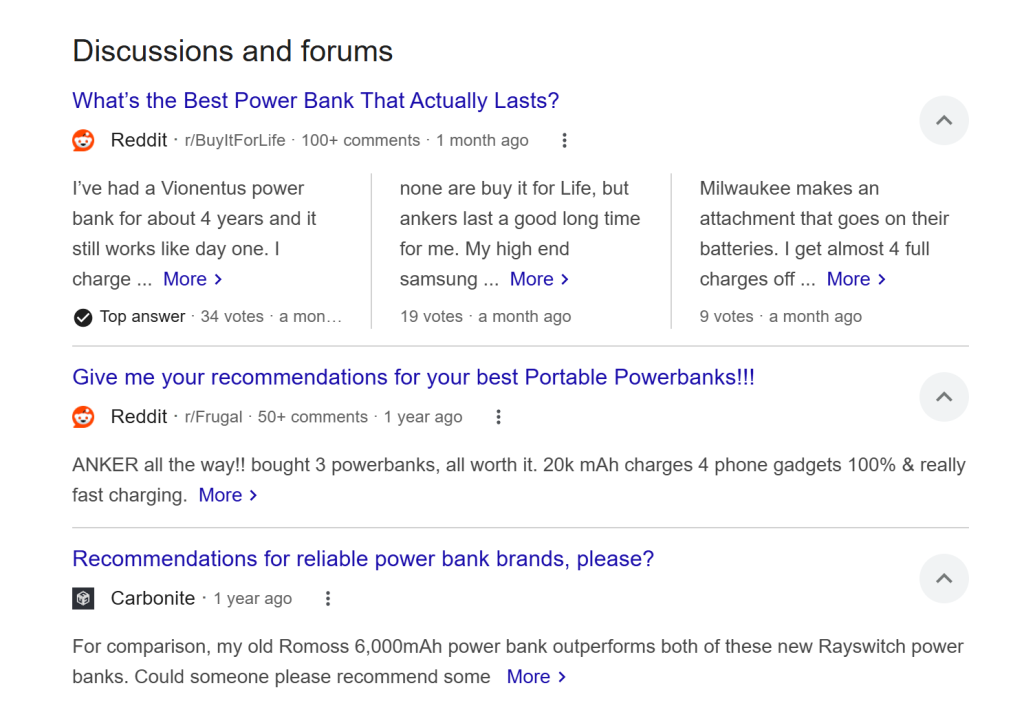
Task: Click Reddit icon beside r/Frugal
Action: pos(84,417)
